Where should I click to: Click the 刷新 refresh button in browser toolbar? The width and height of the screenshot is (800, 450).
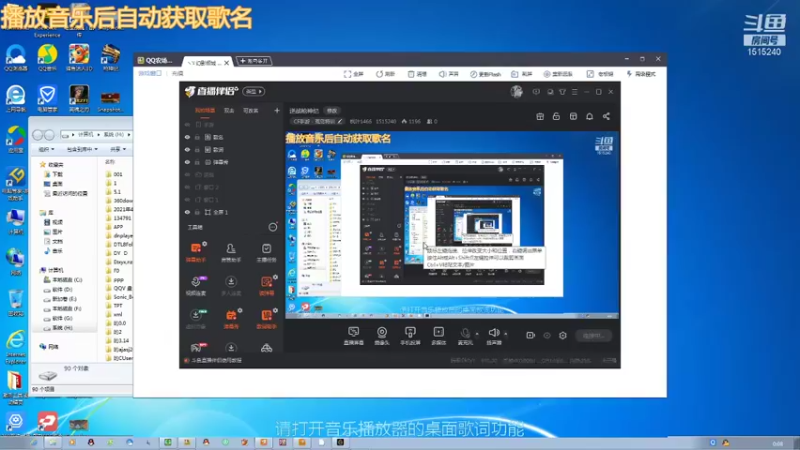385,74
